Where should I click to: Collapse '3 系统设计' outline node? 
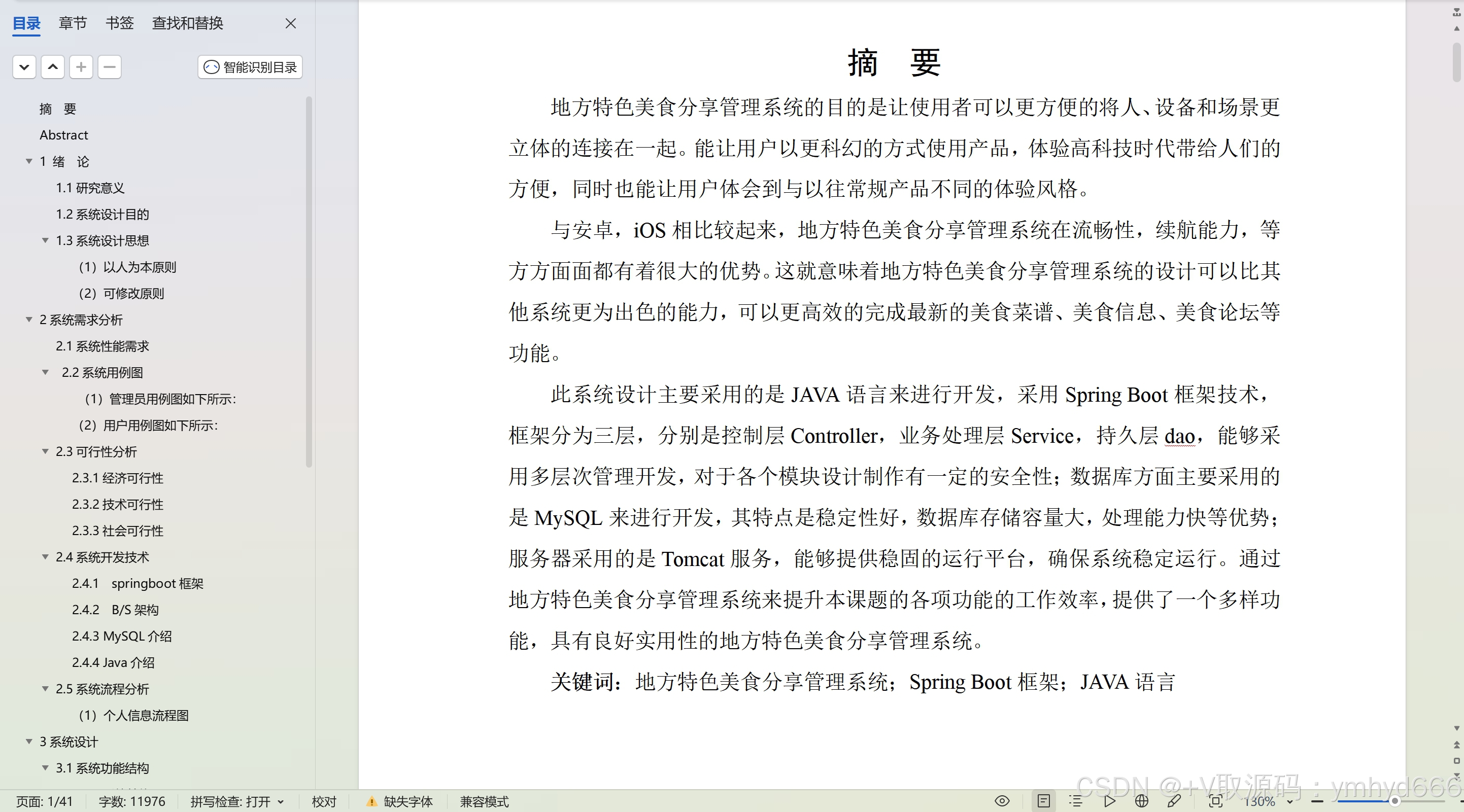(x=29, y=742)
